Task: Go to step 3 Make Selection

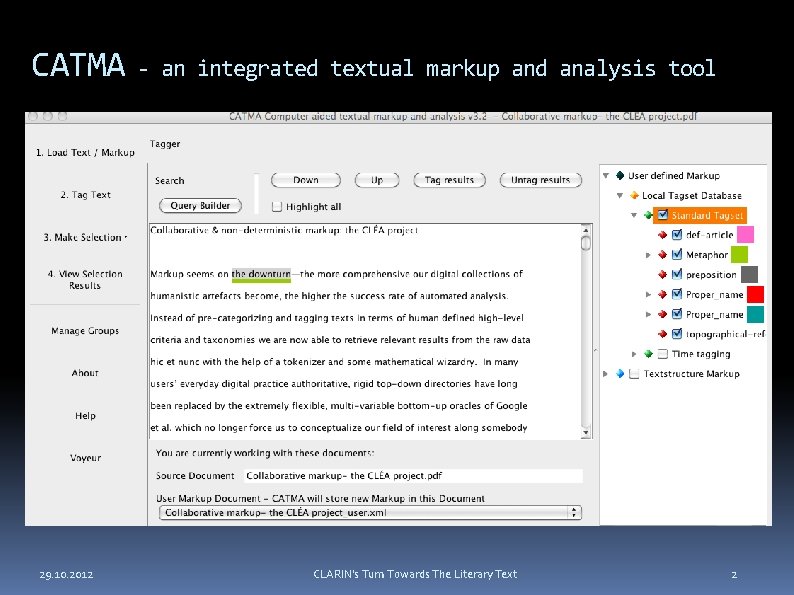Action: click(x=85, y=237)
